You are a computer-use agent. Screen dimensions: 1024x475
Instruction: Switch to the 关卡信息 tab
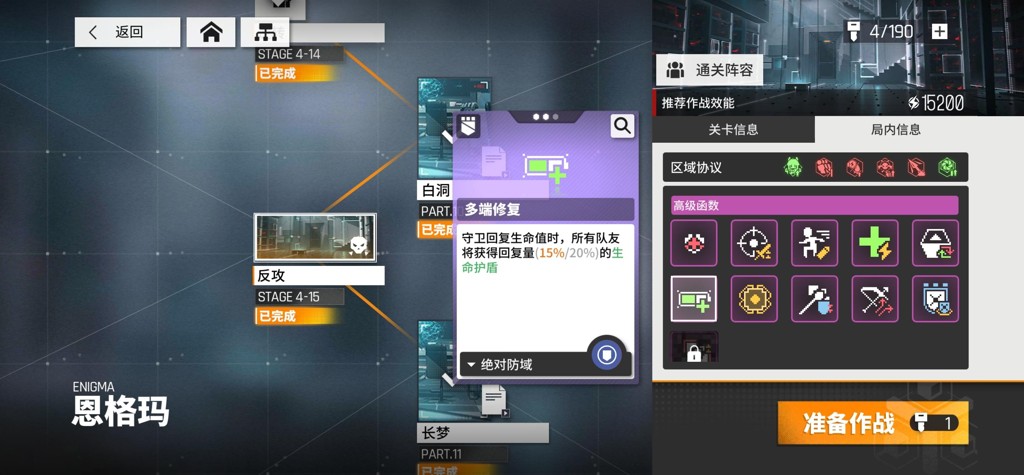[733, 129]
